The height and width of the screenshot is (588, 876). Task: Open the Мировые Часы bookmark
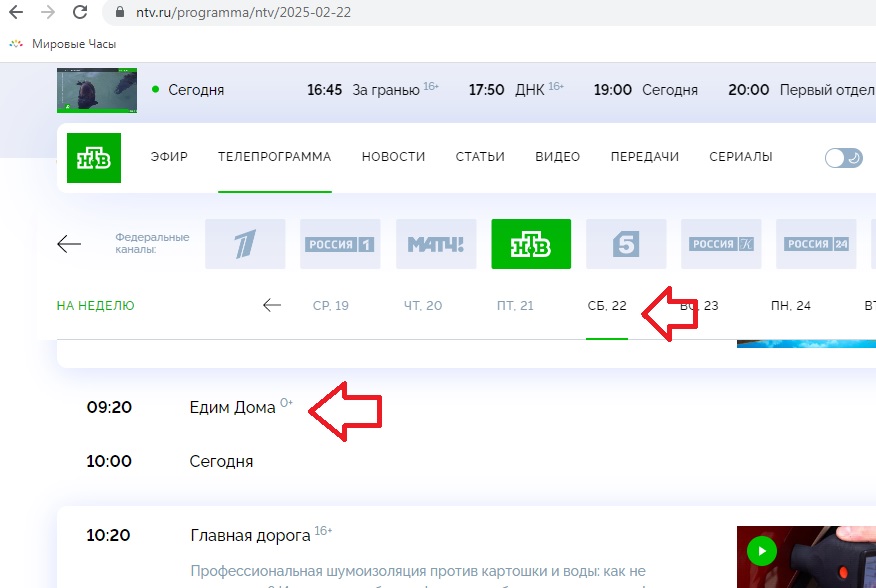[63, 44]
